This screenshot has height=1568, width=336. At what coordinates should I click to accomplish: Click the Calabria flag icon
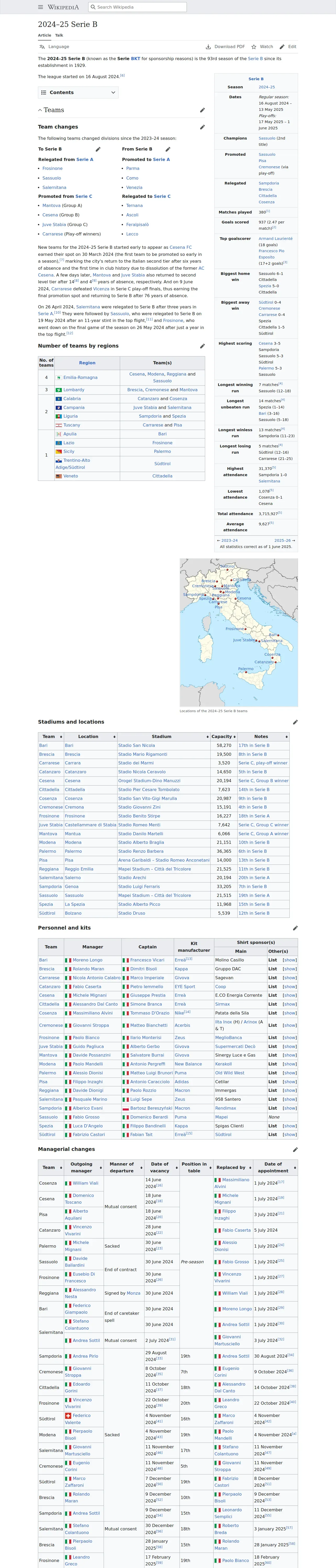click(x=59, y=399)
